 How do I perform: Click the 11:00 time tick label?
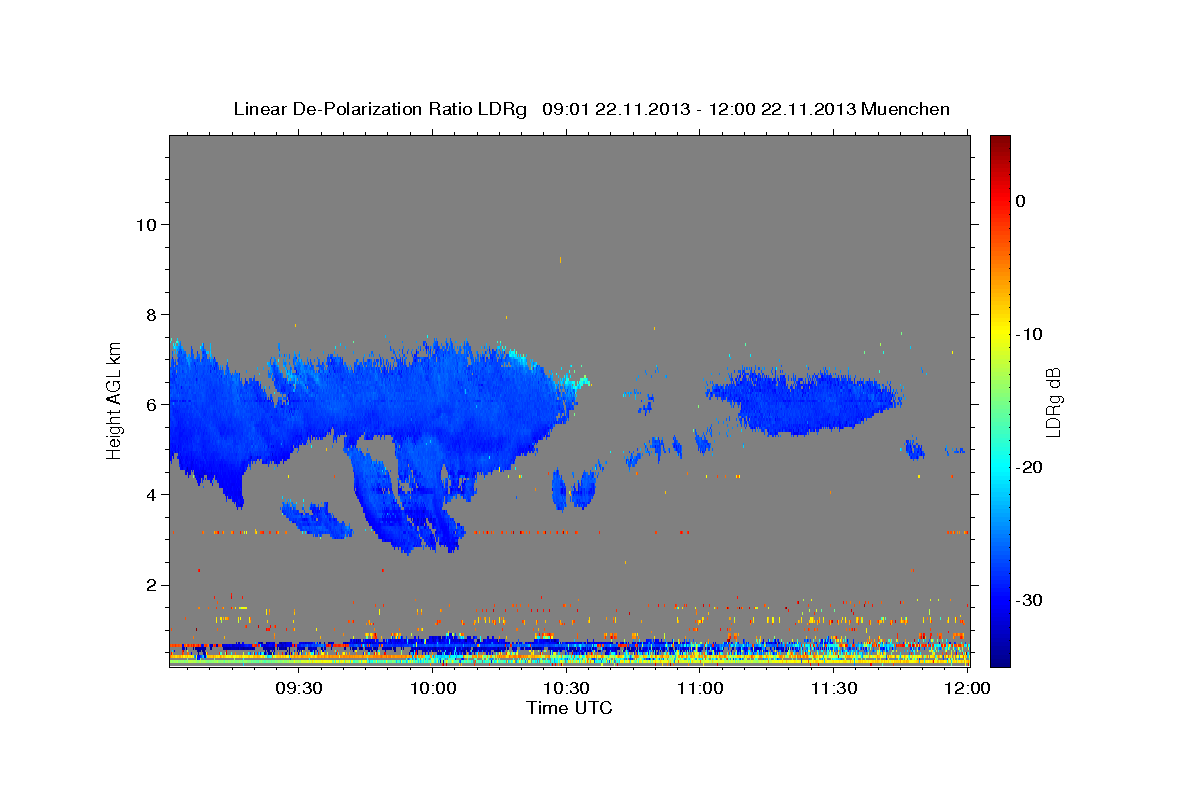click(x=700, y=688)
